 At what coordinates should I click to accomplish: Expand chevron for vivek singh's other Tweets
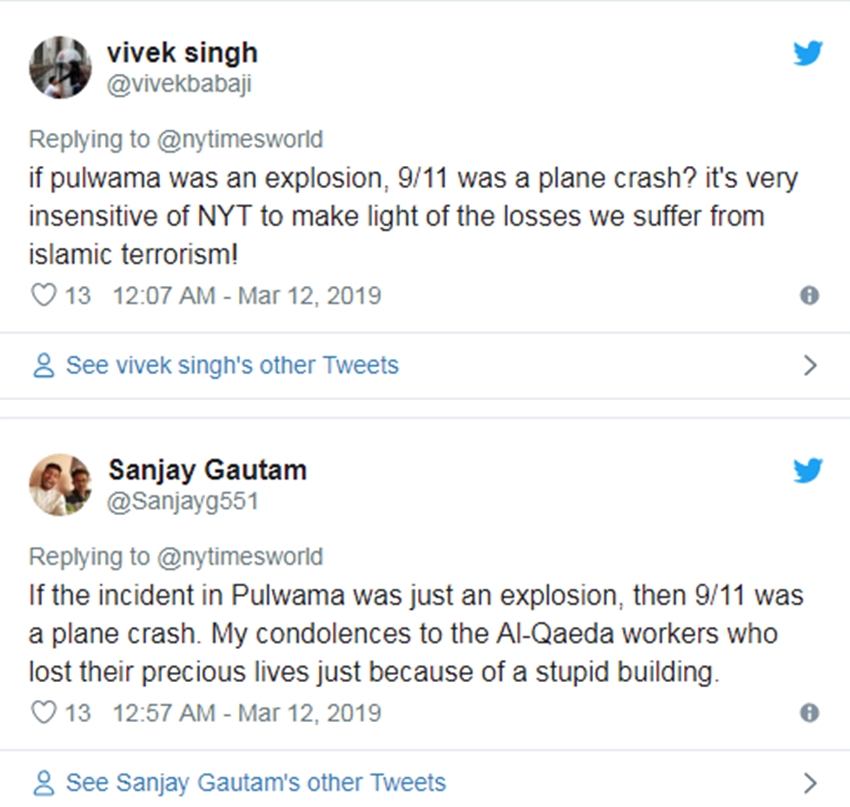pyautogui.click(x=810, y=366)
